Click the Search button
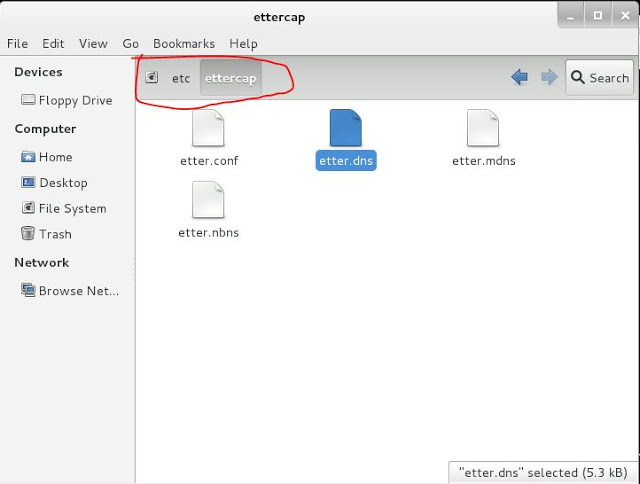The image size is (640, 484). click(600, 78)
